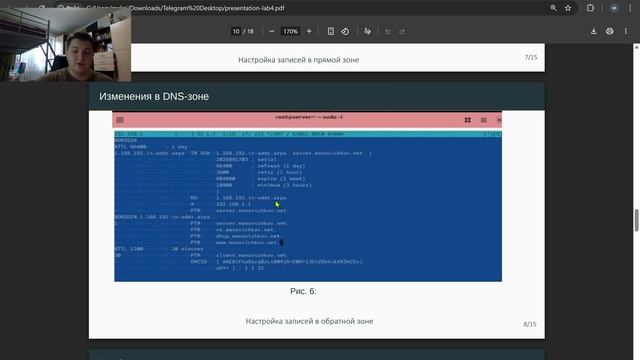The width and height of the screenshot is (640, 360).
Task: Click the caption 'Рис. 6:'
Action: tap(303, 291)
